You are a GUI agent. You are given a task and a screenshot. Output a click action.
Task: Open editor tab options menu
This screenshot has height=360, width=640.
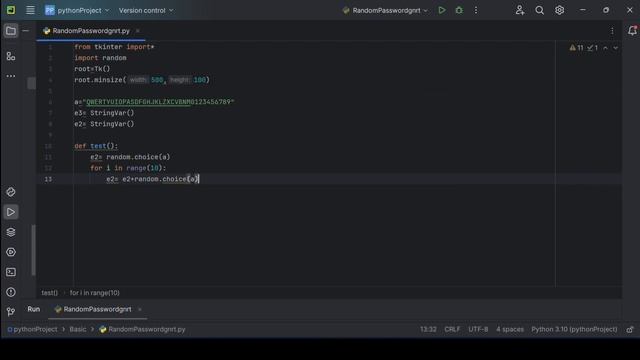612,31
